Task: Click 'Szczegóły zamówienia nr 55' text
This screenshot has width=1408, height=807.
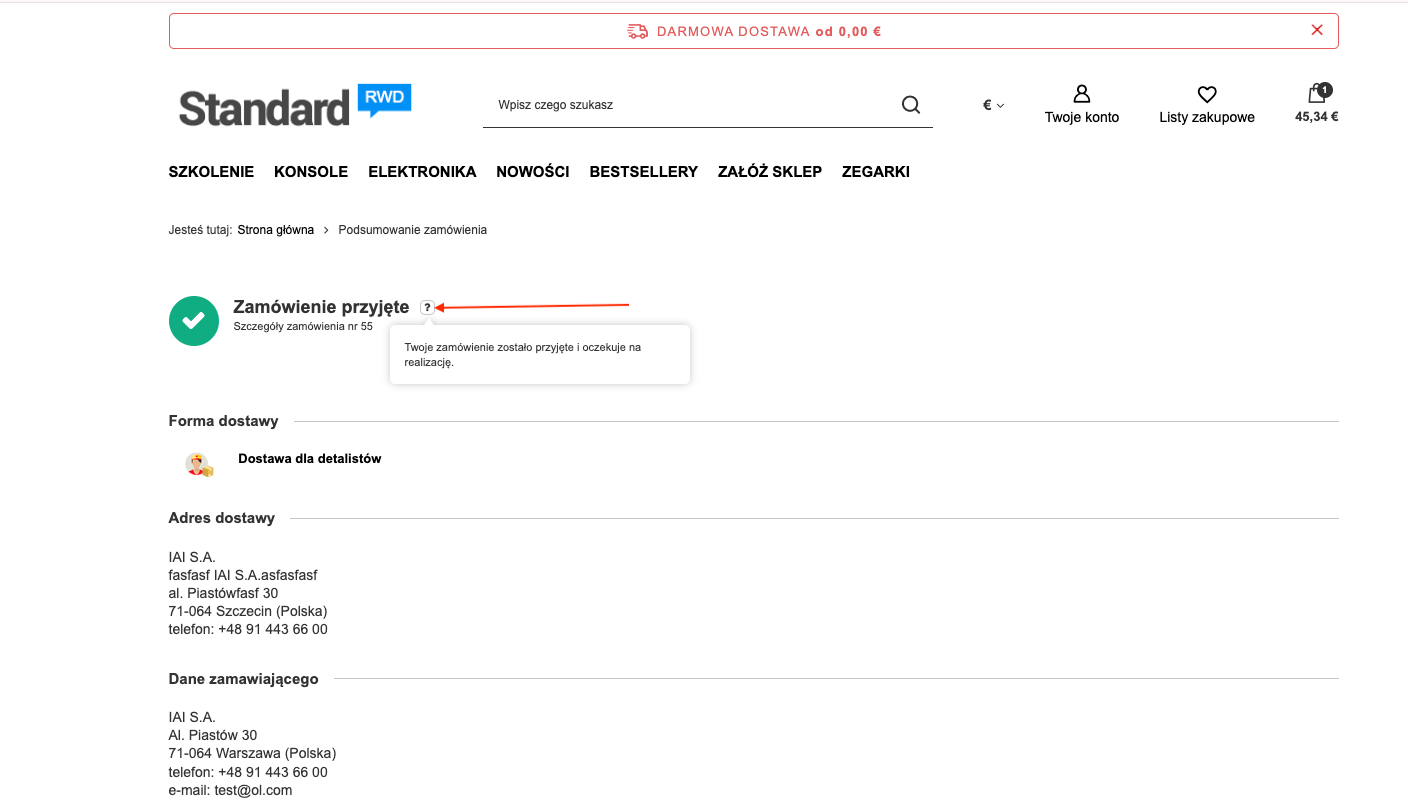Action: pyautogui.click(x=303, y=326)
